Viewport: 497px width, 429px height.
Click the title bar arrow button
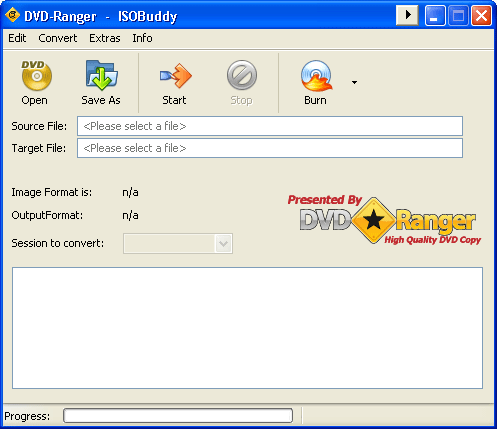(x=407, y=15)
